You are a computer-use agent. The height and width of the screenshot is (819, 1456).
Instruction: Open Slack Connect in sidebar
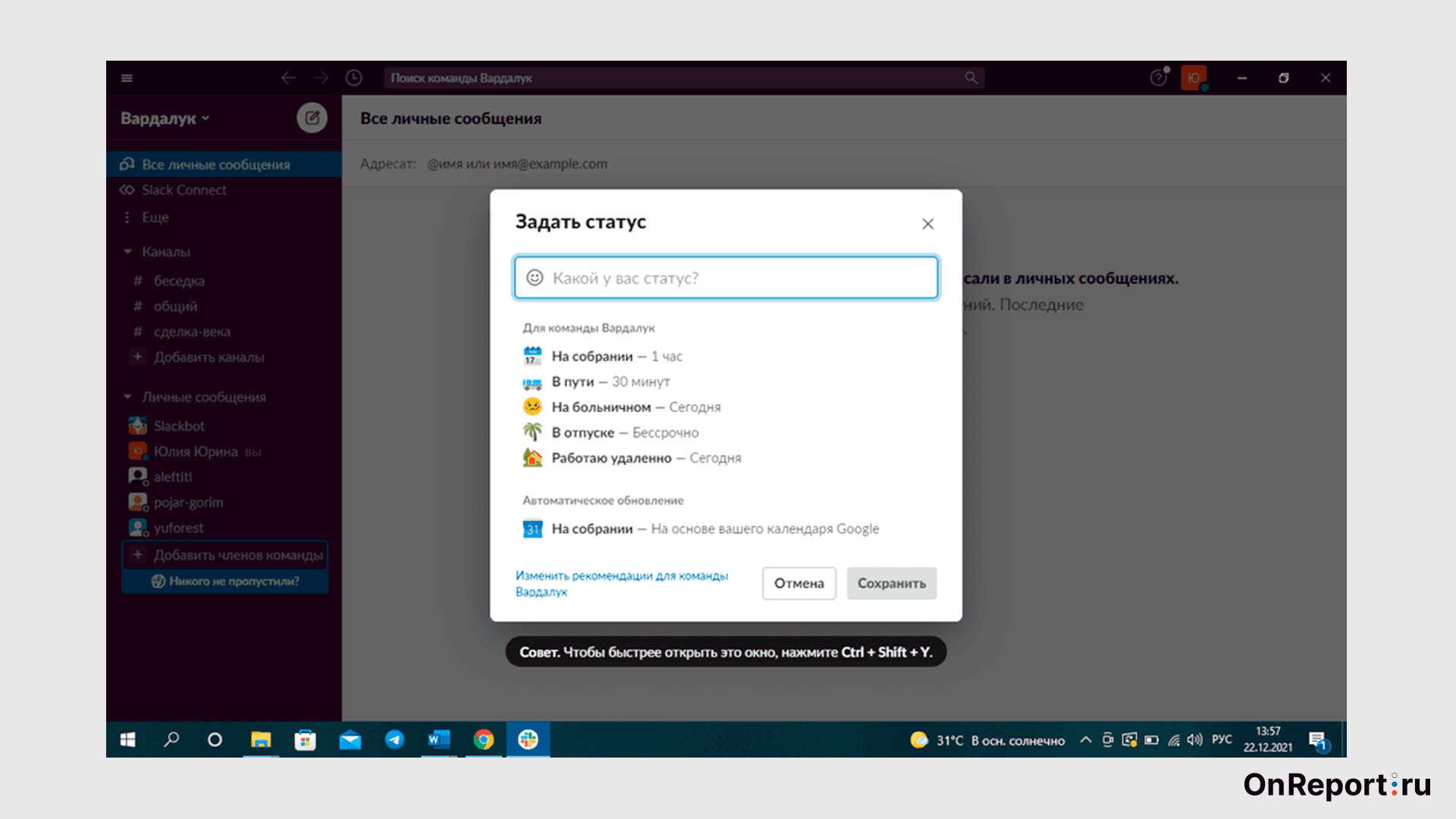pos(224,190)
